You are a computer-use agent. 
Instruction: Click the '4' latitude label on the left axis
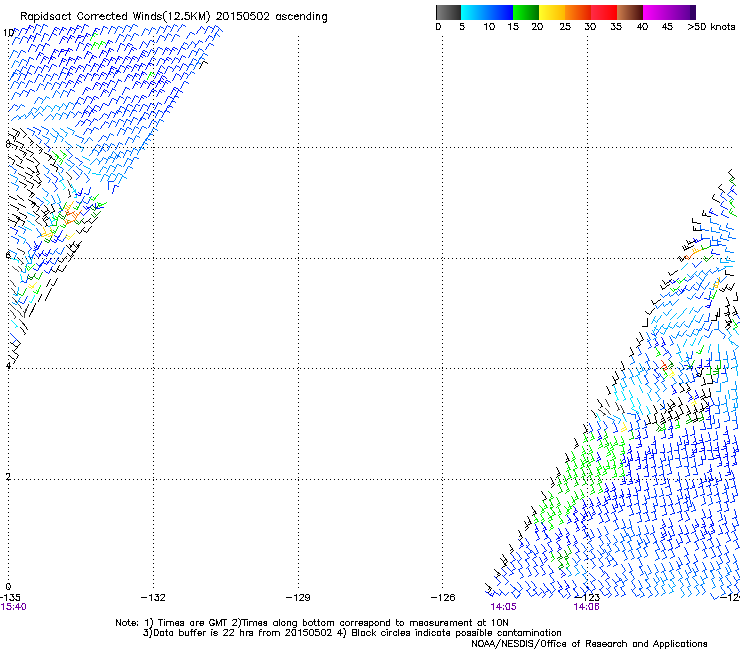(8, 366)
